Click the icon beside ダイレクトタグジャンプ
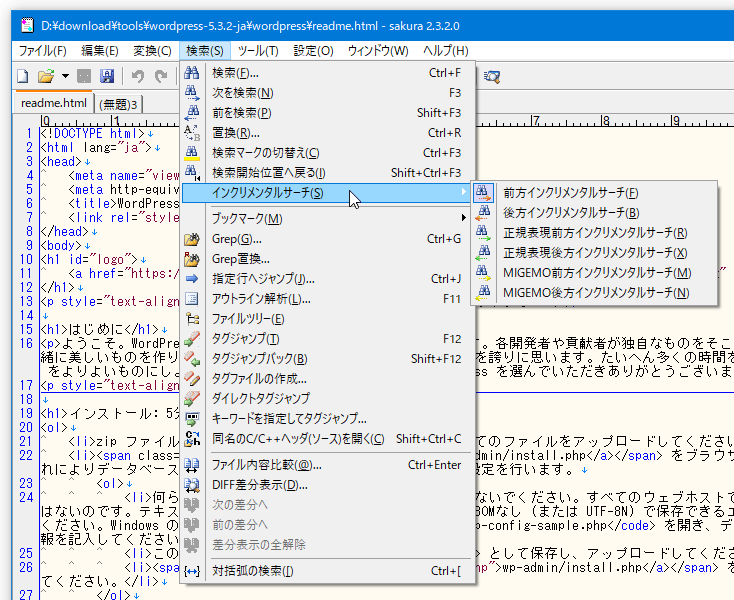The width and height of the screenshot is (734, 600). tap(191, 398)
